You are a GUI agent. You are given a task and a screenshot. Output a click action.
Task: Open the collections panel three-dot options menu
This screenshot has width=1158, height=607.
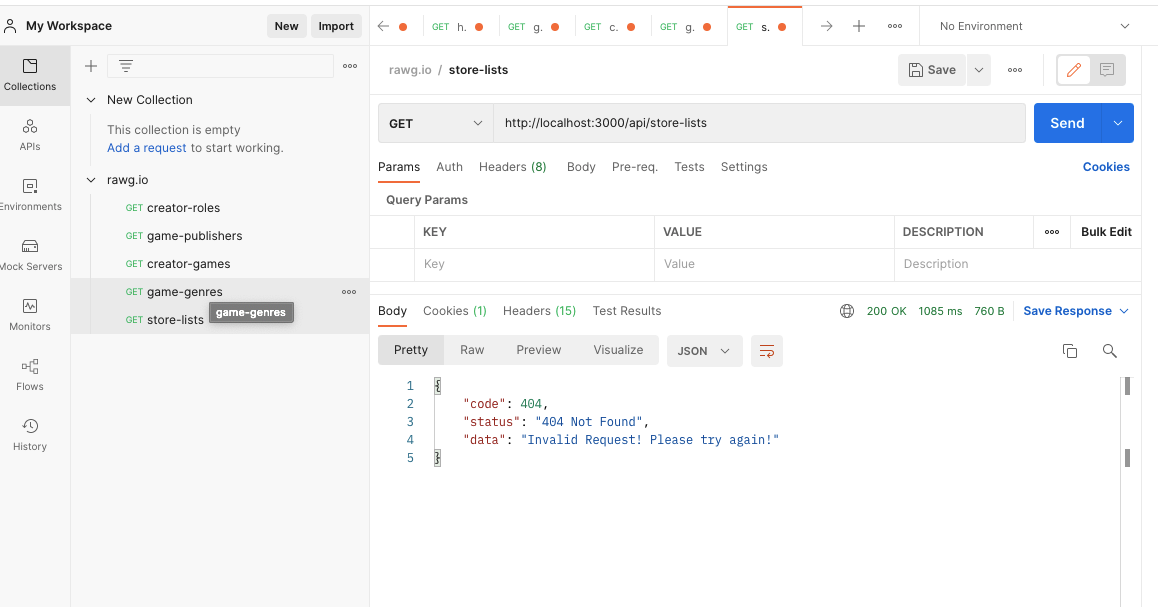[x=350, y=66]
